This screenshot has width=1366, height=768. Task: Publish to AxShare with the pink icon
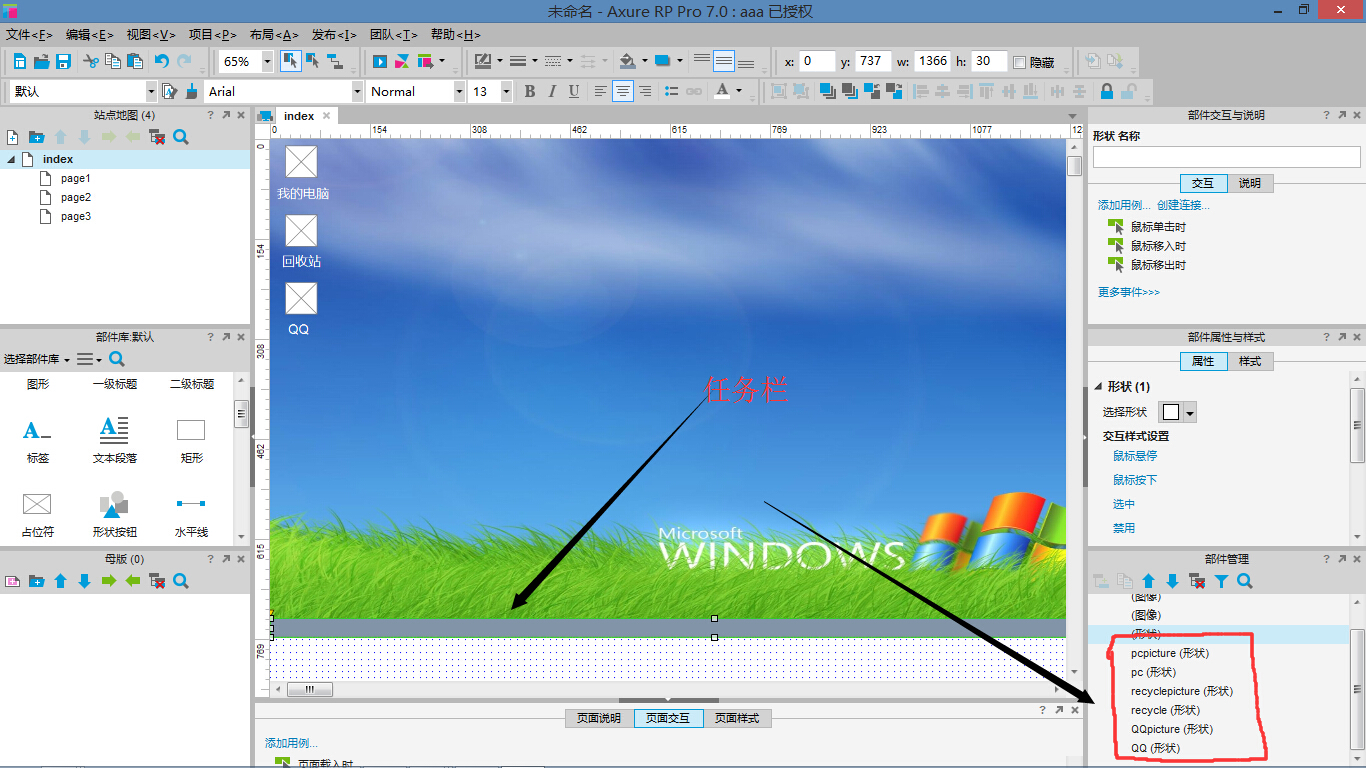401,62
